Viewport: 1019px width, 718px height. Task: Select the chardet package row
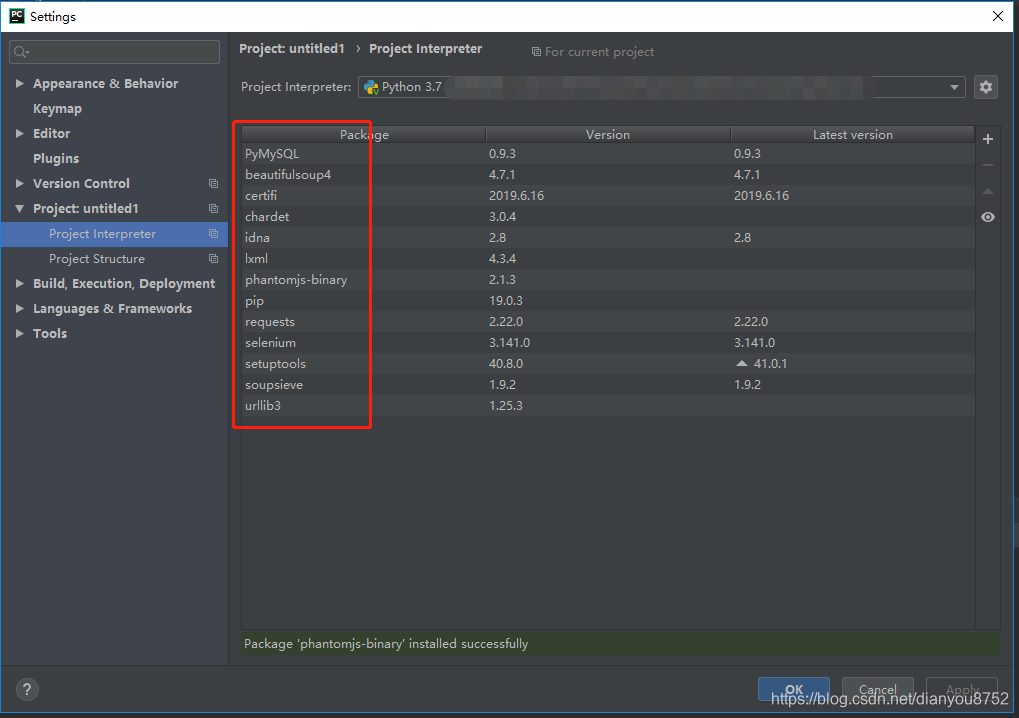(x=608, y=216)
